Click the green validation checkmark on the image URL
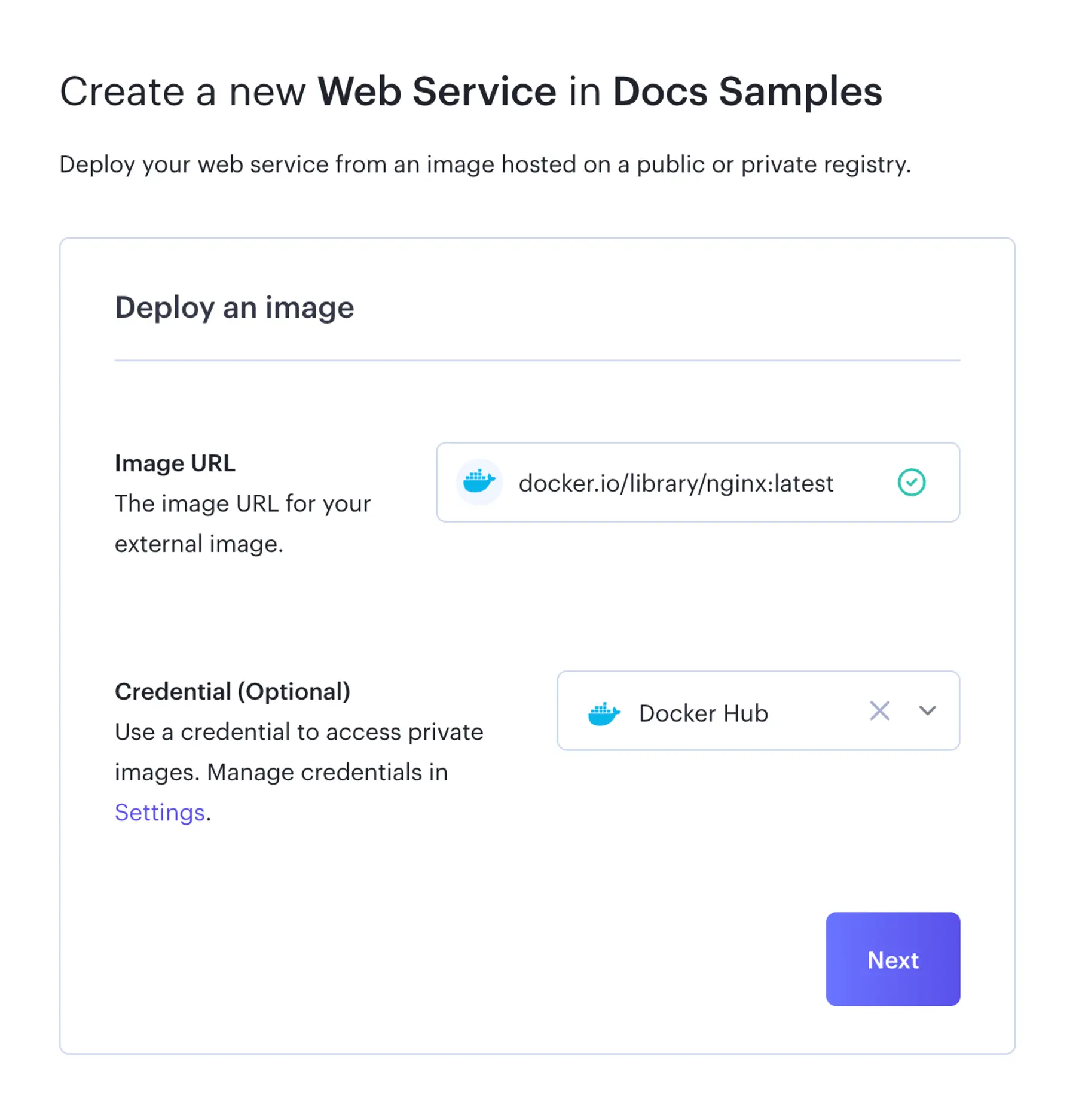Screen dimensions: 1076x1120 point(911,482)
